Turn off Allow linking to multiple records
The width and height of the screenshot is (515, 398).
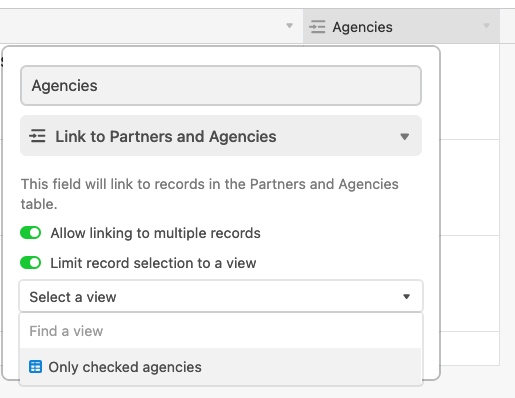pyautogui.click(x=31, y=233)
